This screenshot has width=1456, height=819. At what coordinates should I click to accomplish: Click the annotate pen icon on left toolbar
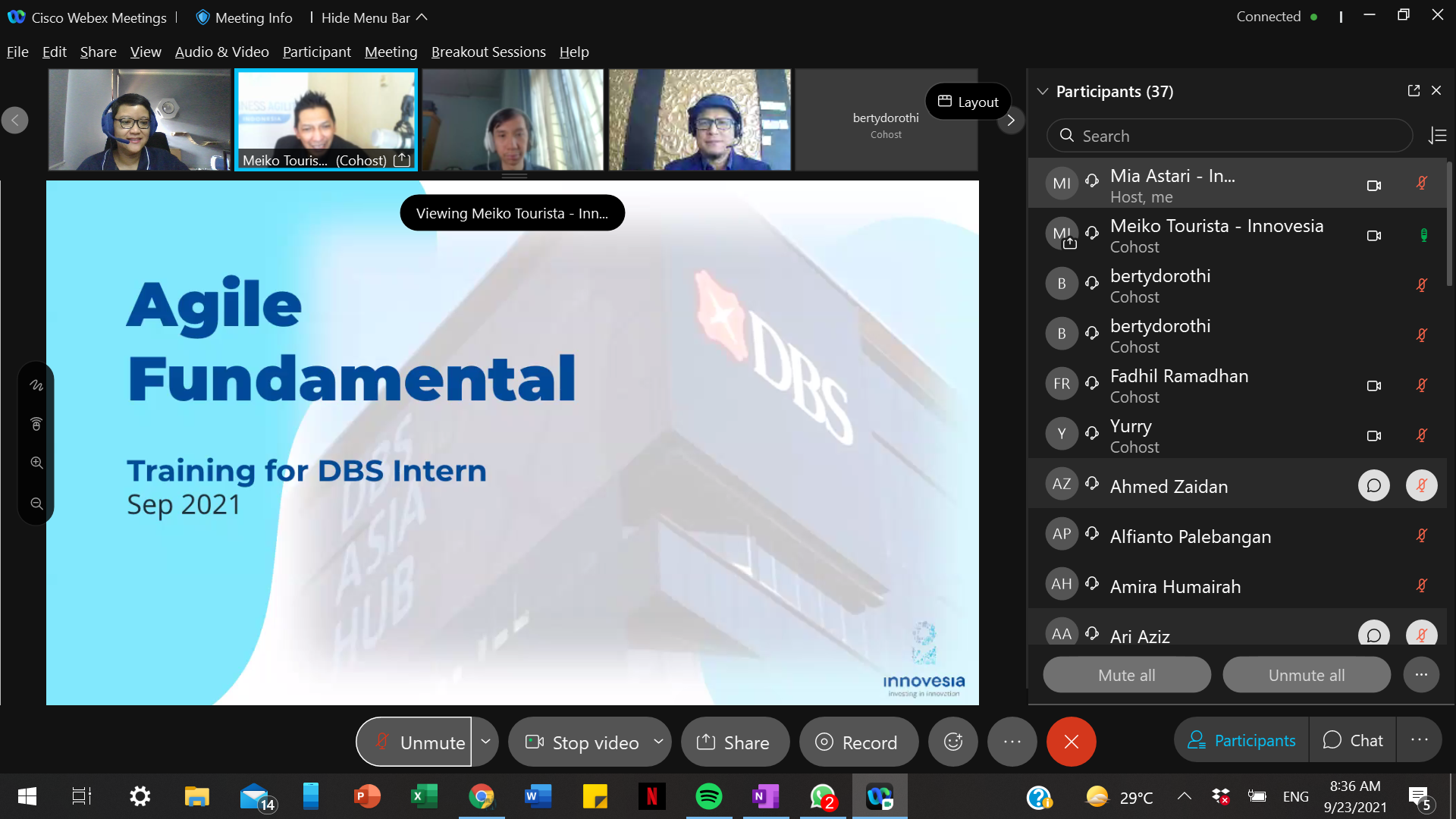36,385
